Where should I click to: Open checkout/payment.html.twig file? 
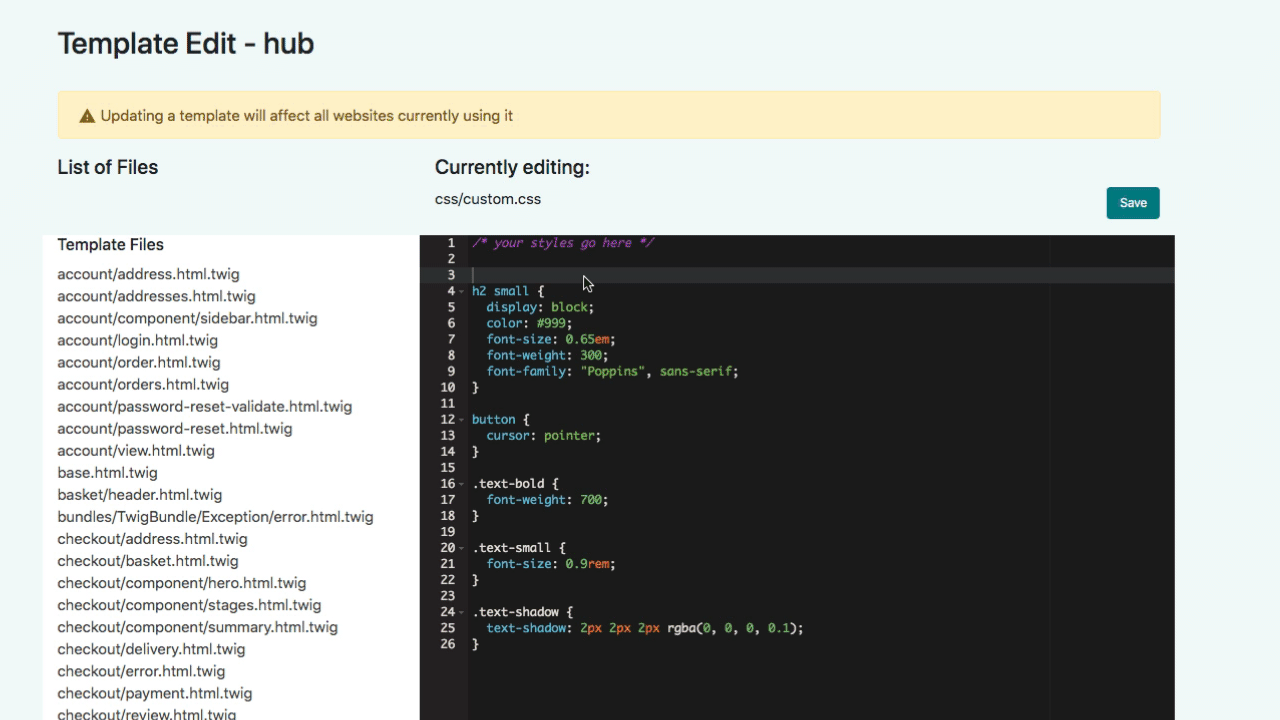(154, 693)
